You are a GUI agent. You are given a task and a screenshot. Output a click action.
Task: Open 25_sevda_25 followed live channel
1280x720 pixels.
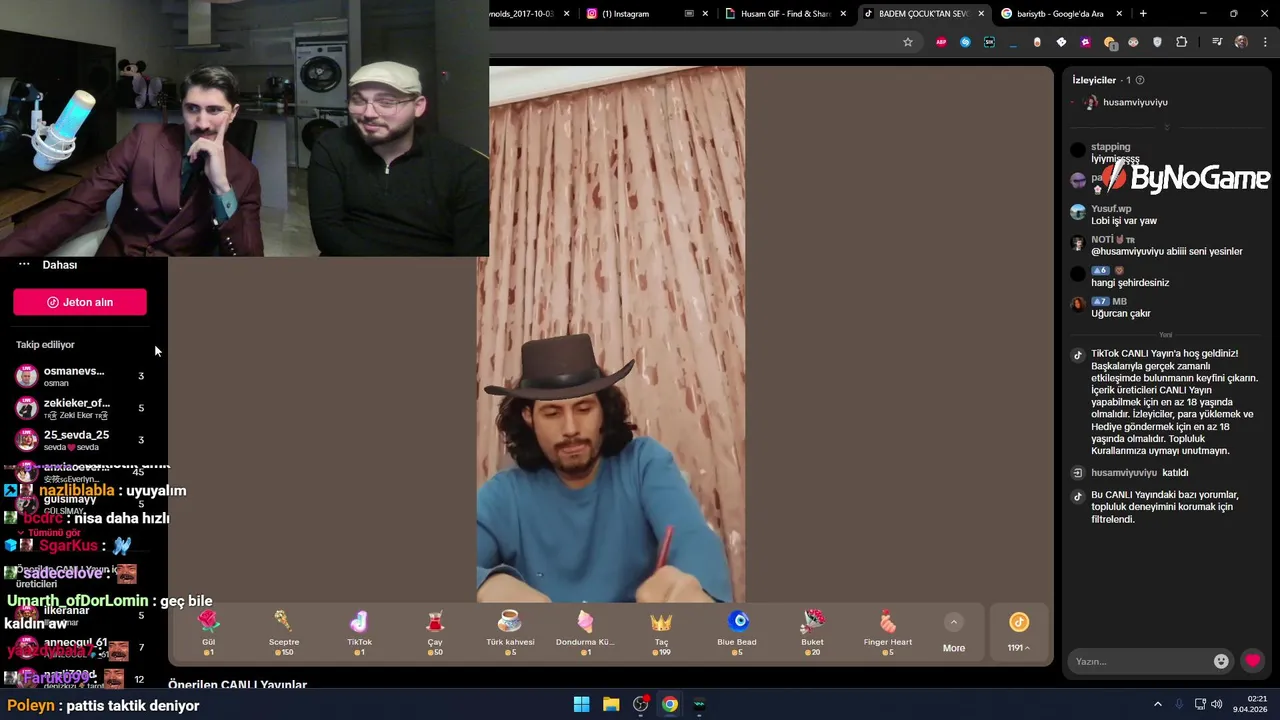(x=82, y=440)
